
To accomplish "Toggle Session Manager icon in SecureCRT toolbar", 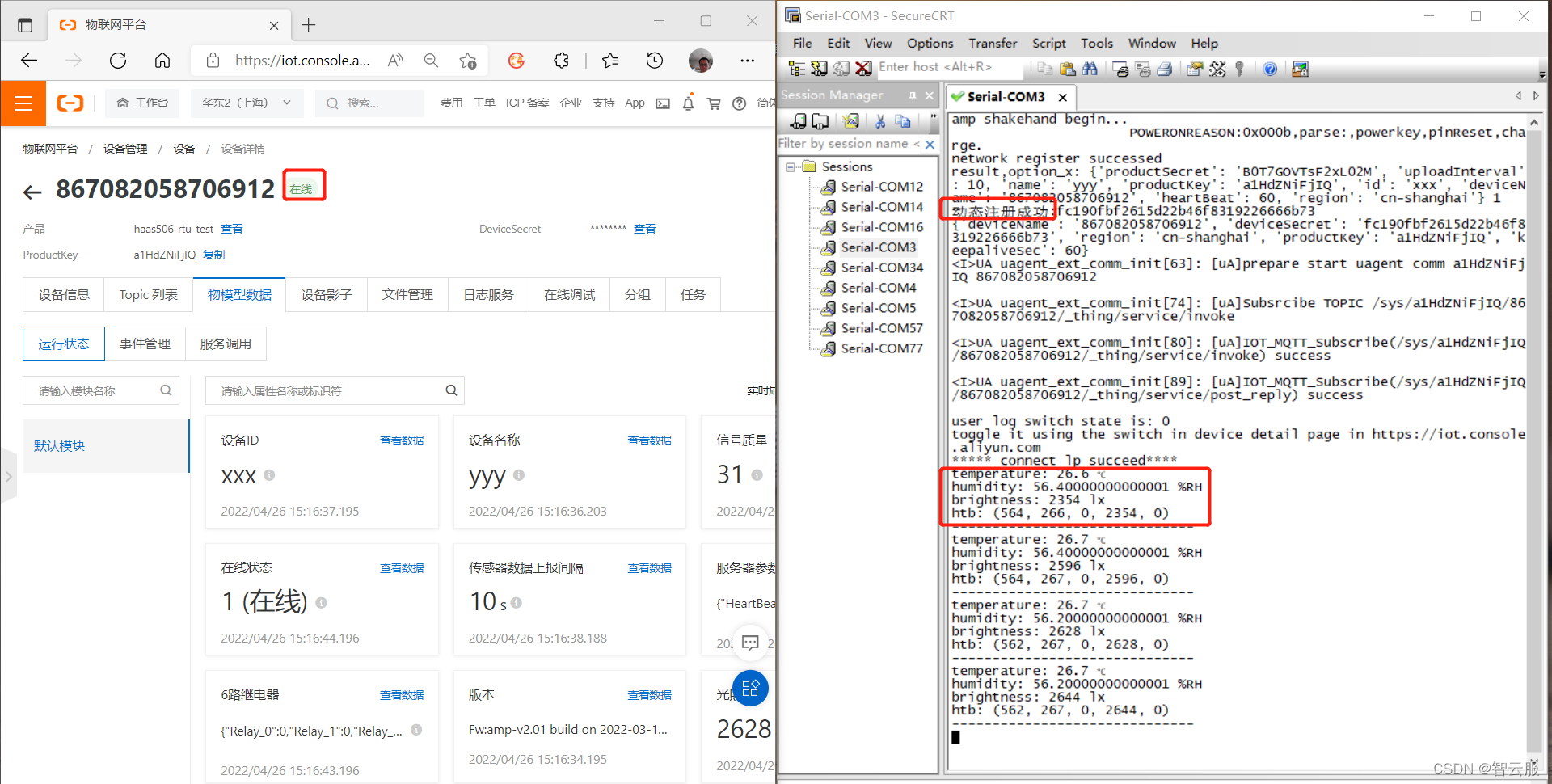I will pyautogui.click(x=796, y=69).
